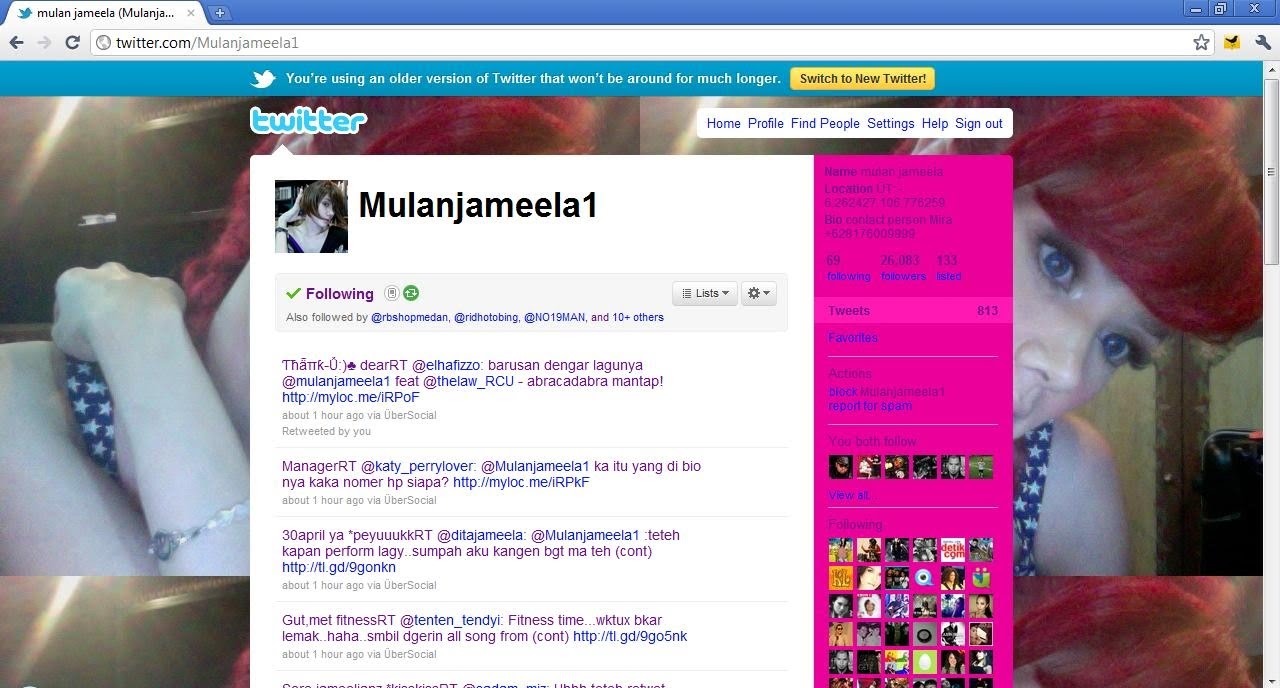
Task: Open timestamp of the first tweet
Action: (323, 415)
